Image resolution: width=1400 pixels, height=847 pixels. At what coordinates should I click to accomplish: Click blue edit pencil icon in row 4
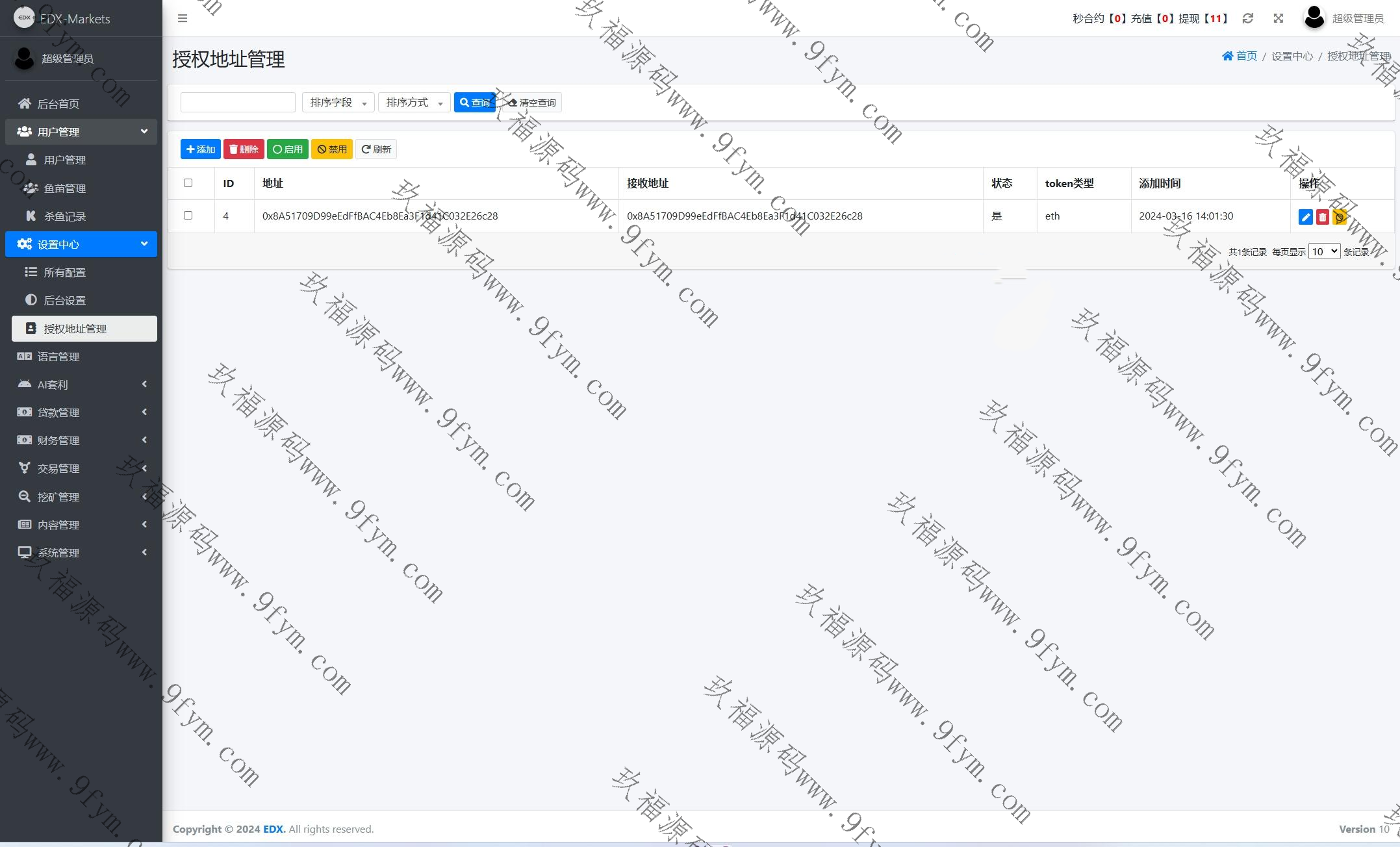1305,217
